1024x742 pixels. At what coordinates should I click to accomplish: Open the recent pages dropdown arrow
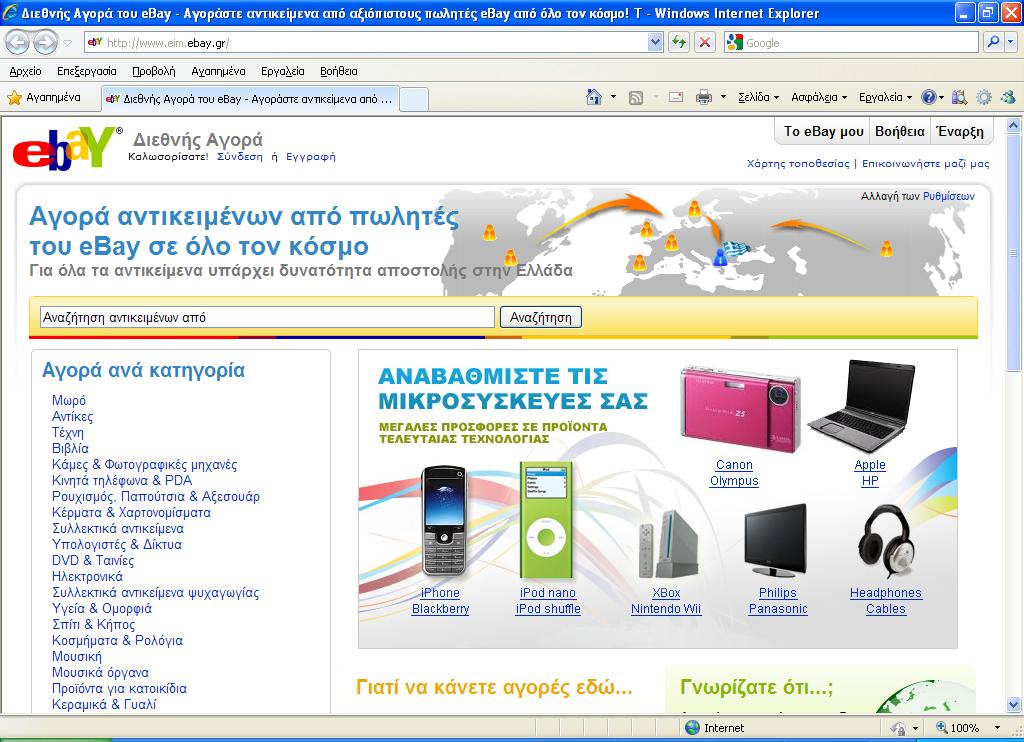click(x=68, y=43)
